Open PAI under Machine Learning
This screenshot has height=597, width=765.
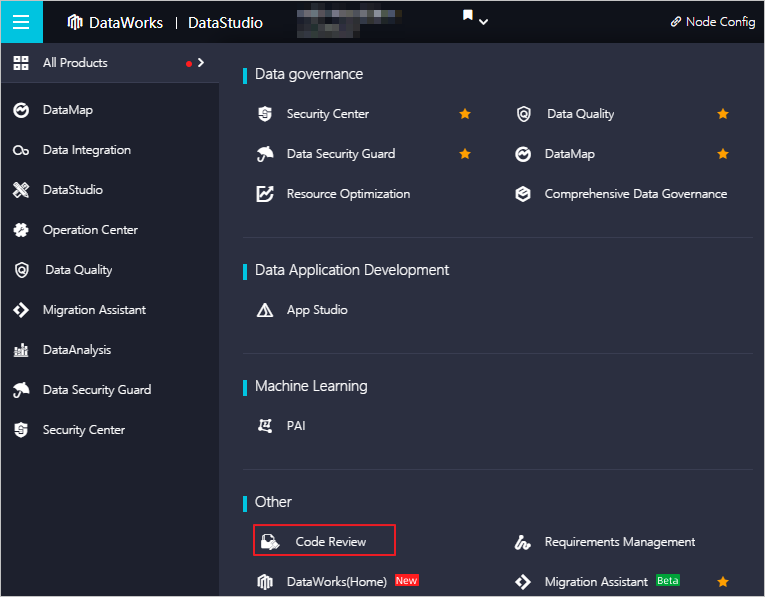pos(296,425)
